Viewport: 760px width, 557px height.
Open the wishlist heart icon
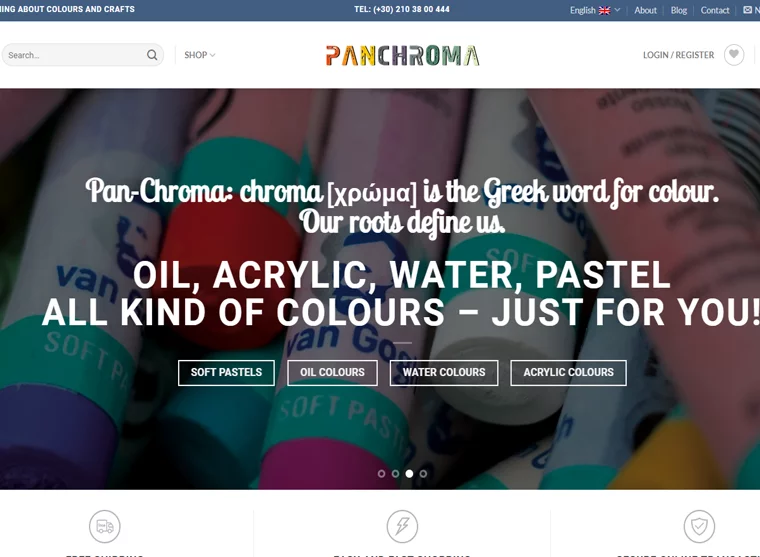tap(734, 55)
